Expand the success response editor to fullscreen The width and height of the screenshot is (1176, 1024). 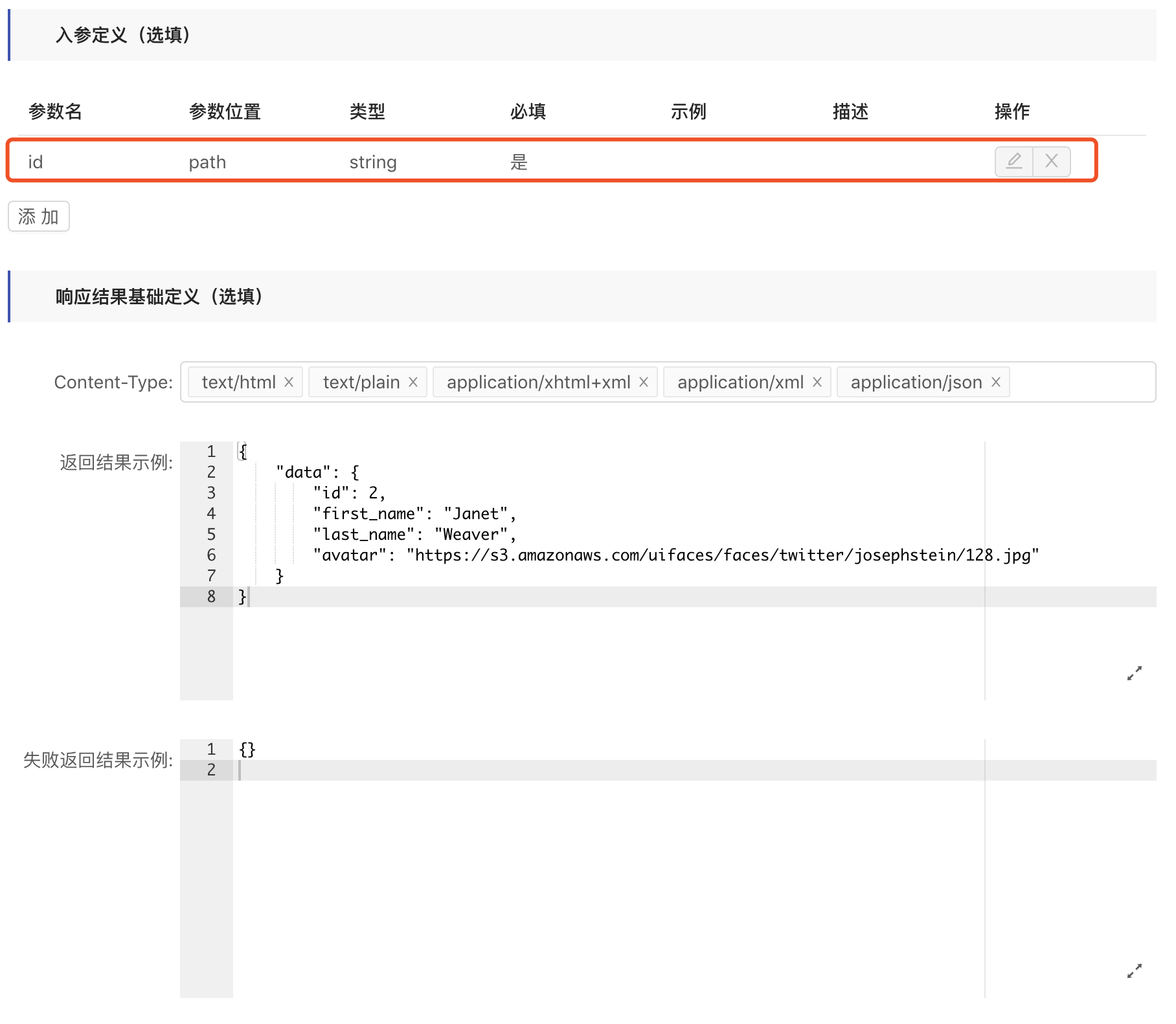click(x=1134, y=674)
